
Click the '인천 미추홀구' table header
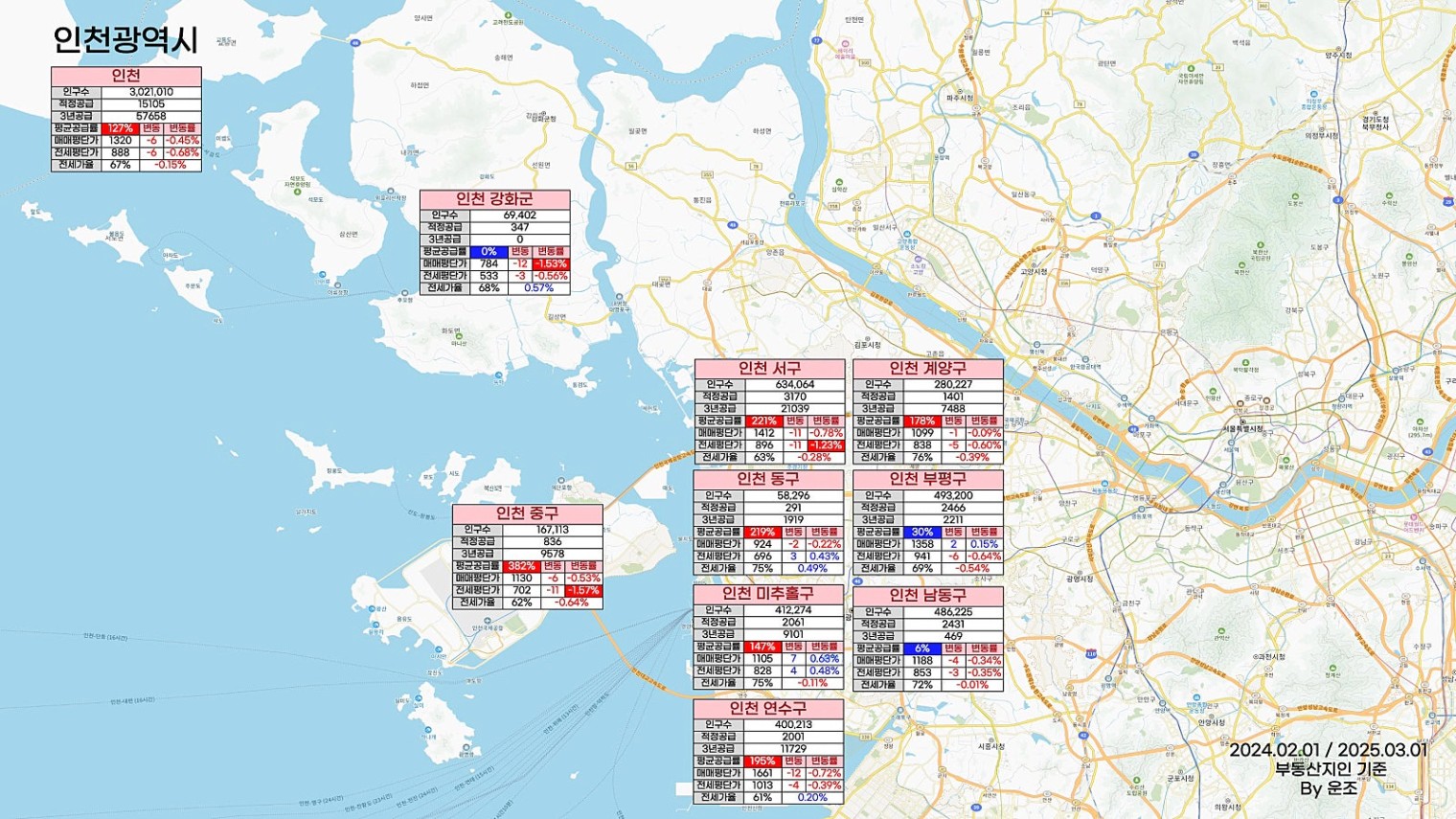(x=768, y=594)
